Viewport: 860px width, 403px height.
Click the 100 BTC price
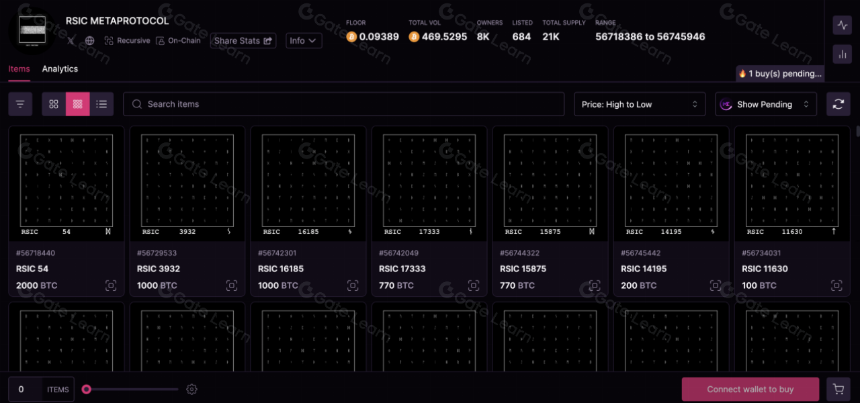point(759,286)
